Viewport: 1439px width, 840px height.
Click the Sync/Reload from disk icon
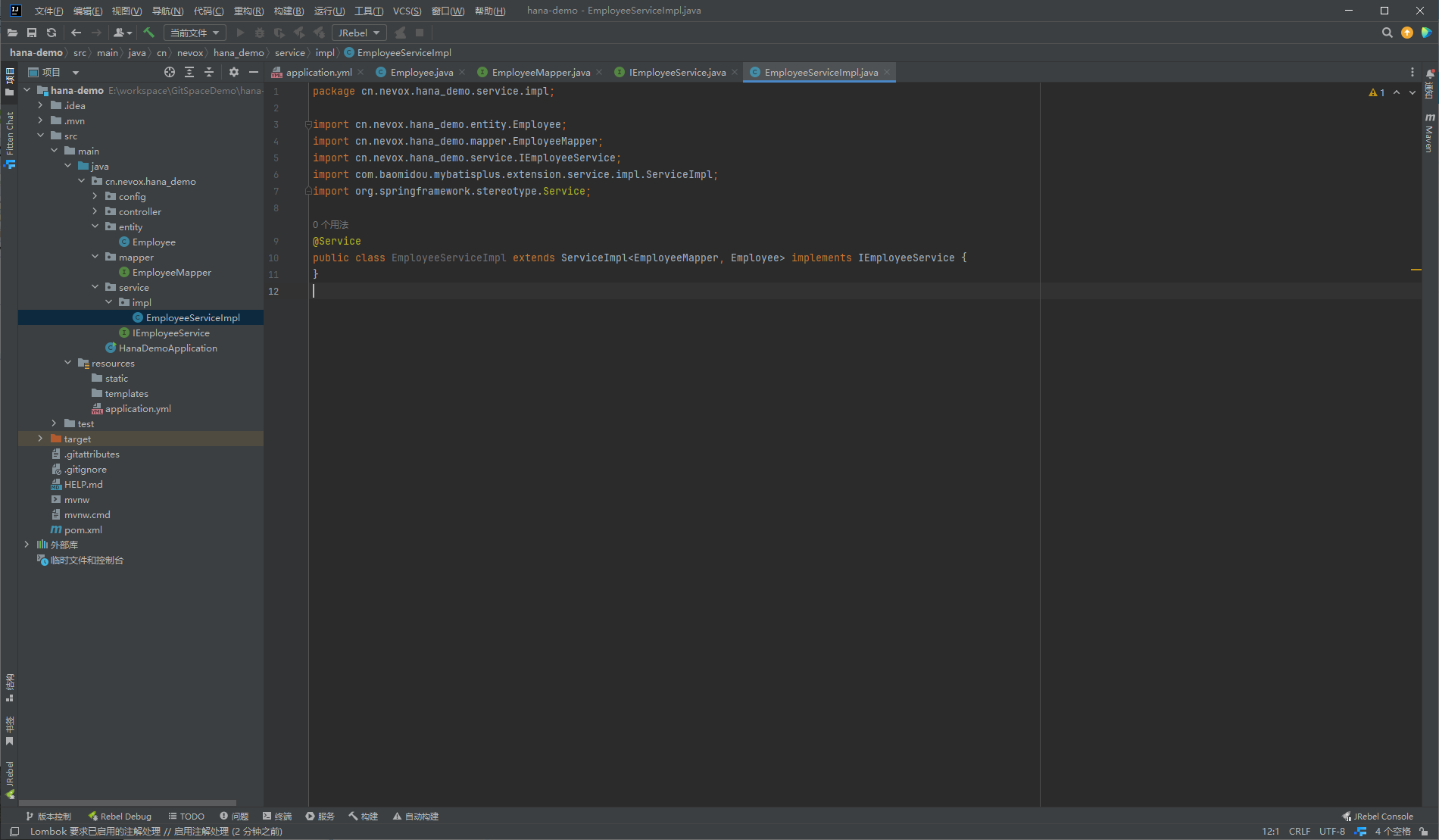52,33
